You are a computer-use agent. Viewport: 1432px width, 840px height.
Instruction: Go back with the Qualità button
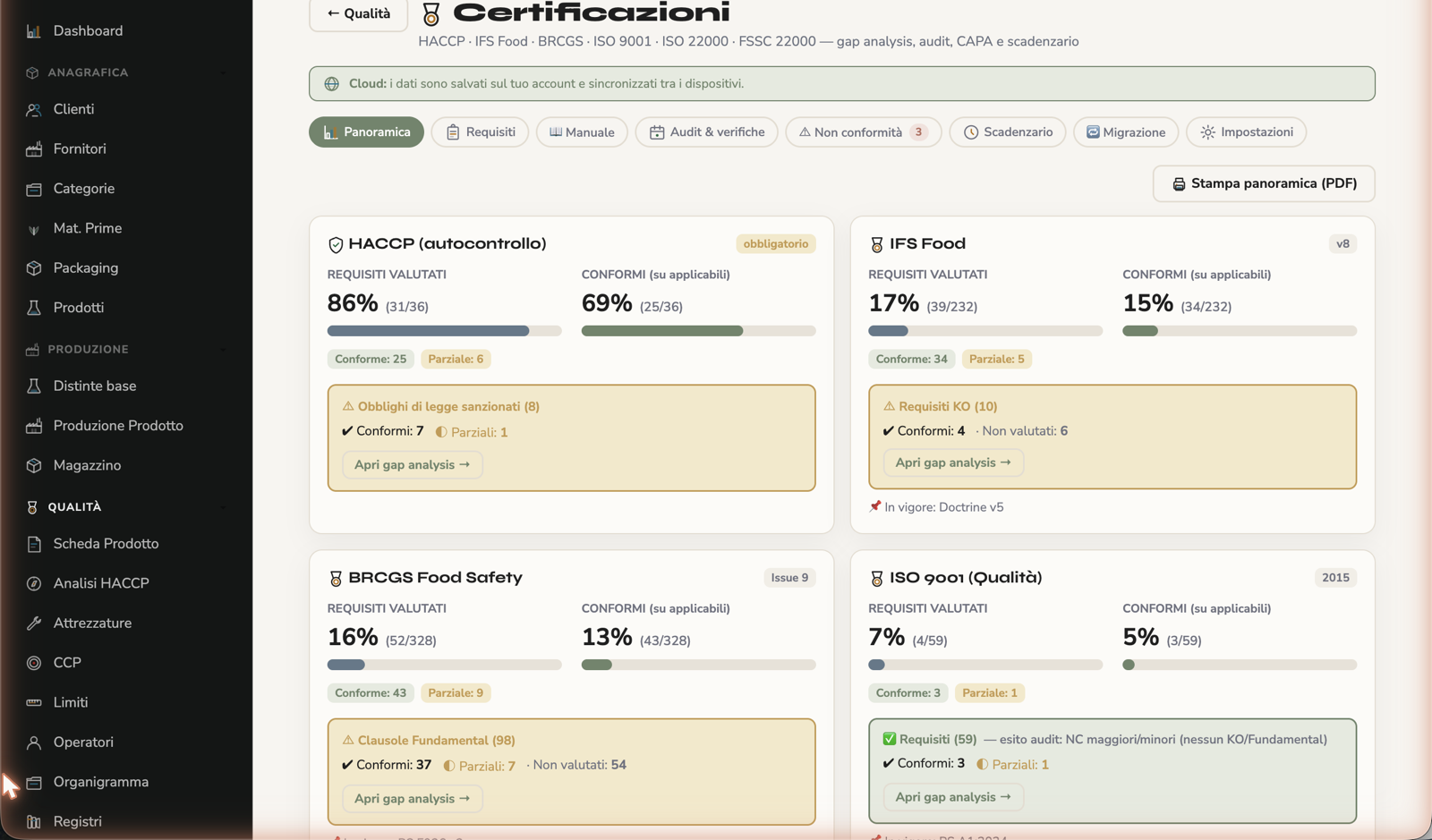(358, 14)
